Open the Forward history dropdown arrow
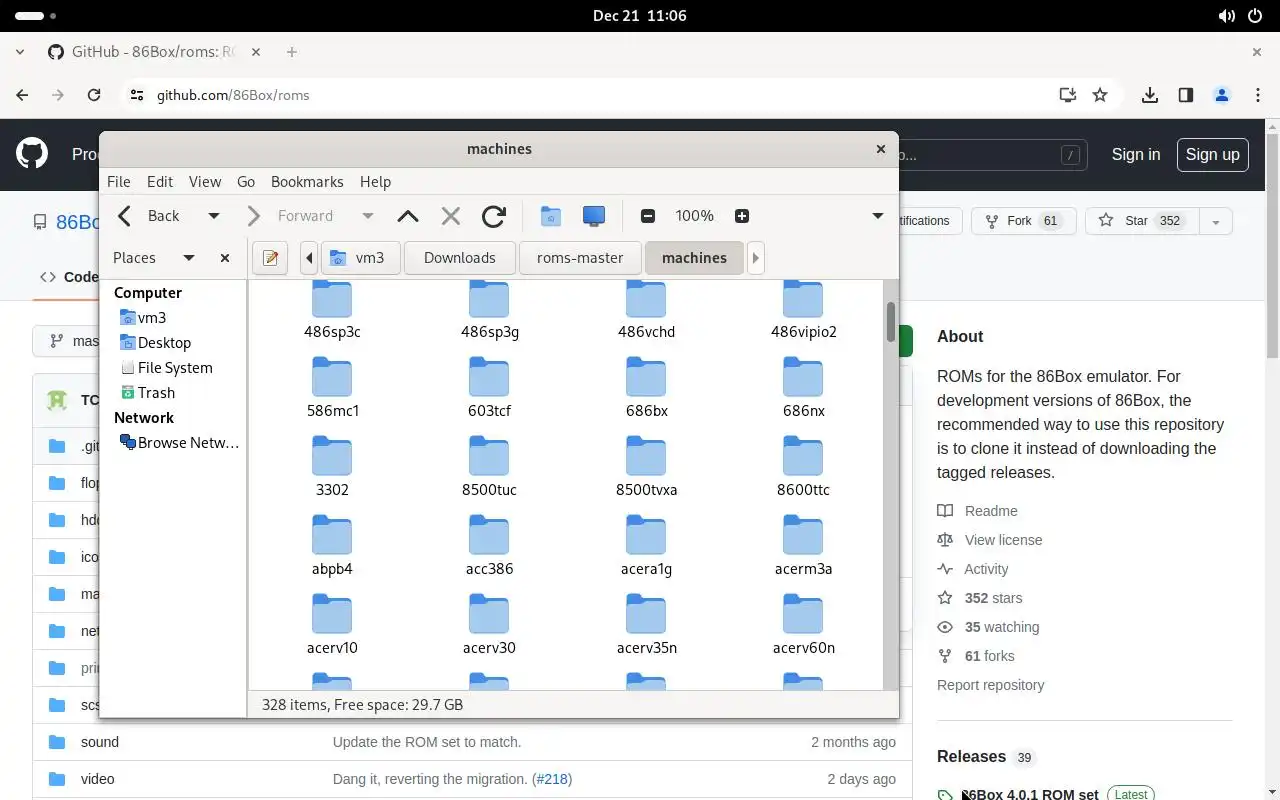1280x800 pixels. pyautogui.click(x=367, y=216)
